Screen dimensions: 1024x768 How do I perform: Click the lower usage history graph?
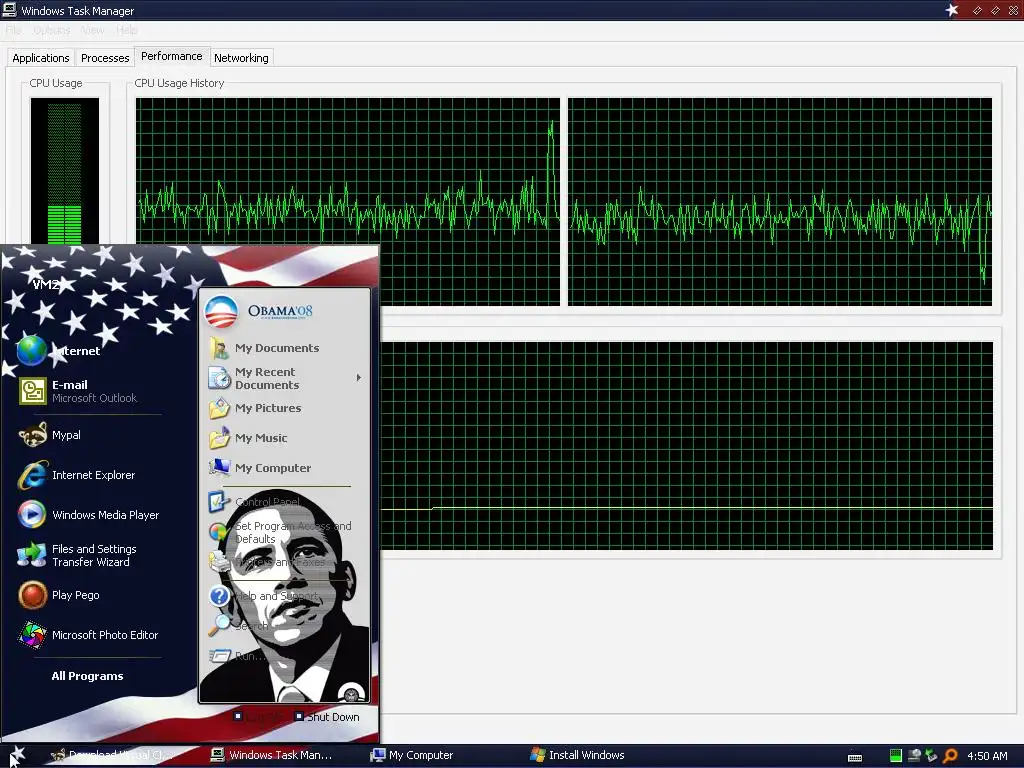(686, 445)
